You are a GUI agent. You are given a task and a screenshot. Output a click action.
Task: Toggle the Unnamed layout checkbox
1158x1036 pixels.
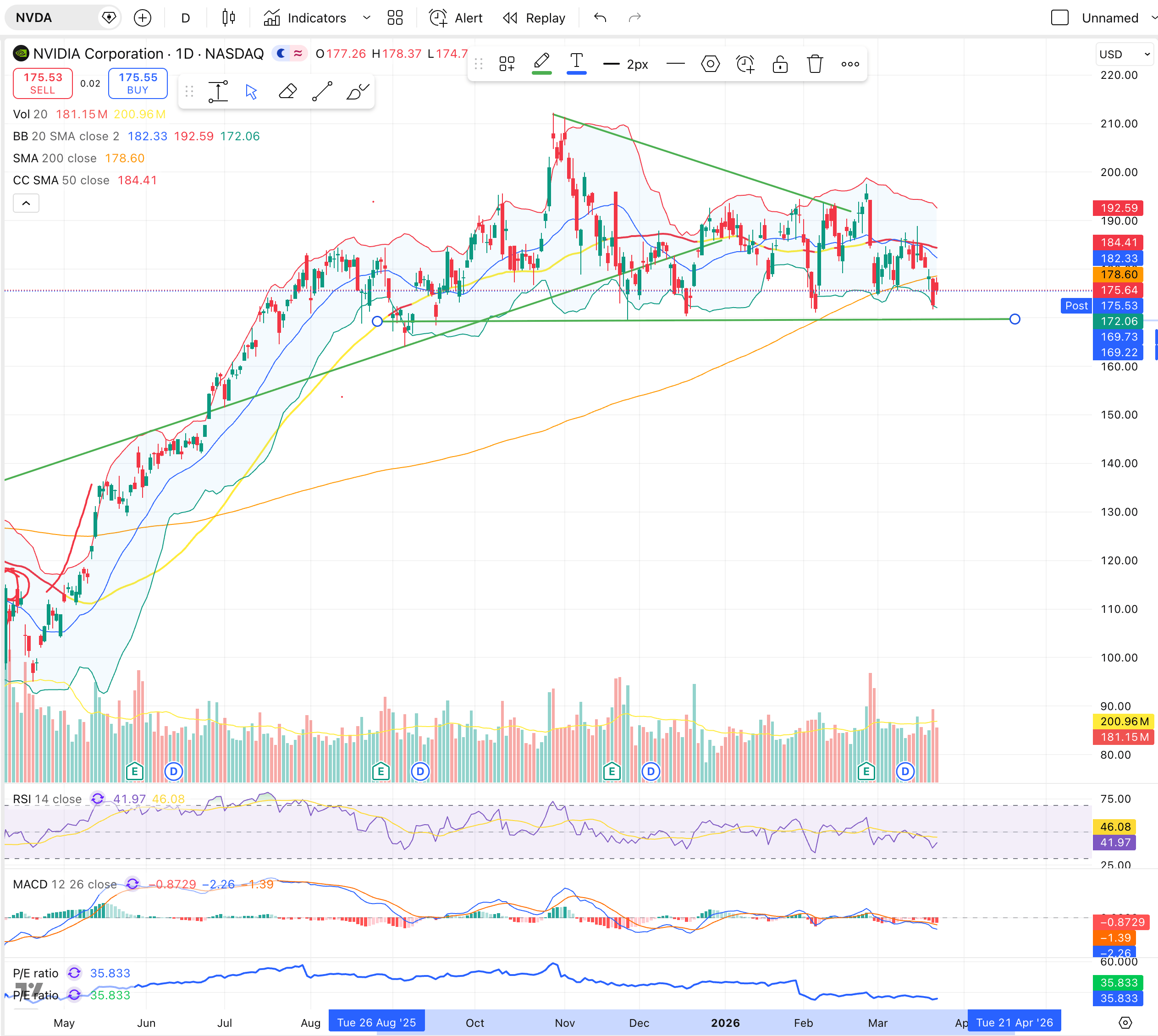[1059, 17]
